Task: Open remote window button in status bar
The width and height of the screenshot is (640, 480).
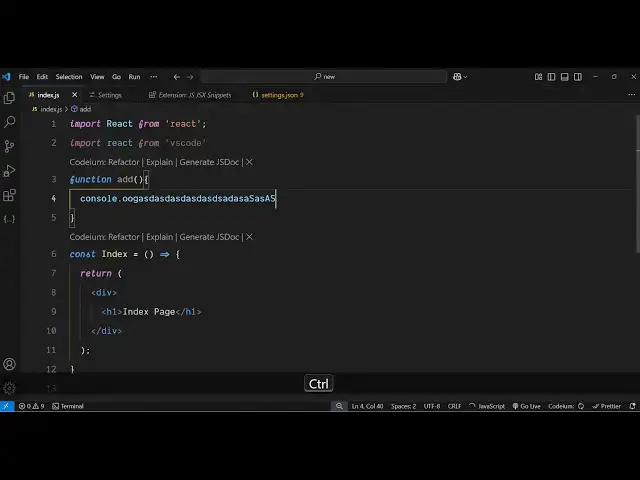Action: [x=7, y=406]
